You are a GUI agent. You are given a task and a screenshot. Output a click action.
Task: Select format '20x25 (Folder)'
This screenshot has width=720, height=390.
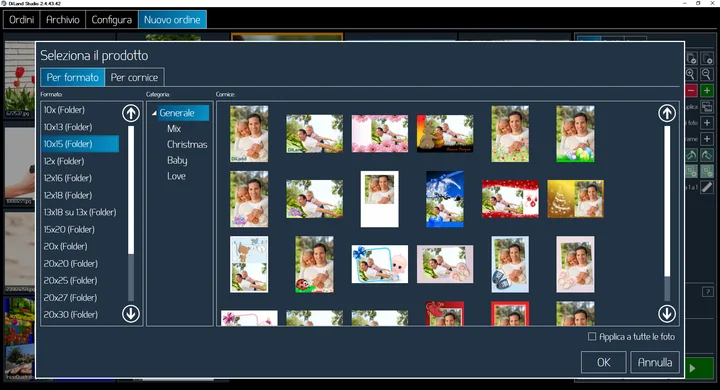click(80, 280)
